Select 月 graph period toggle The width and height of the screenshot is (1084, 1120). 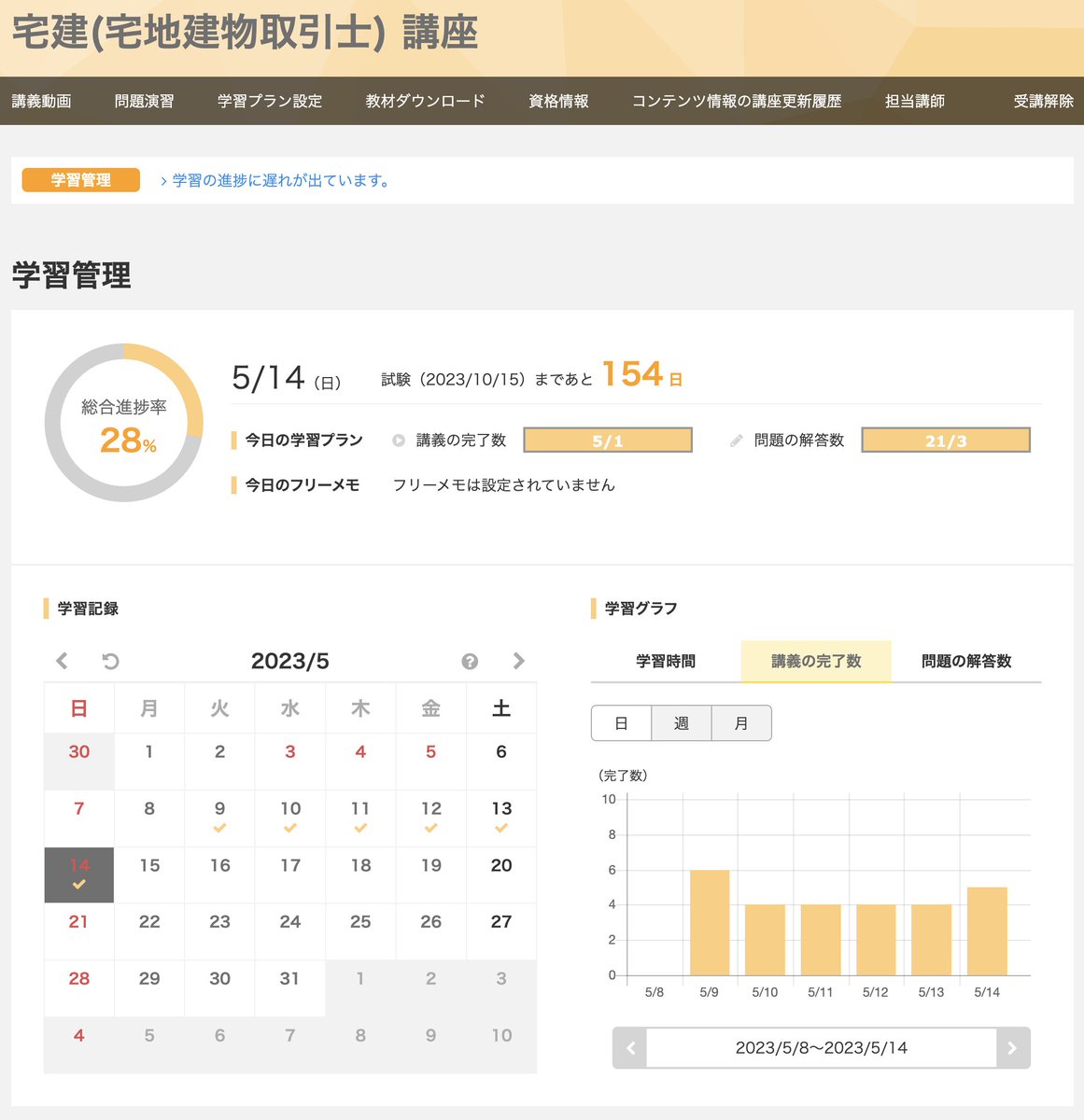tap(741, 723)
